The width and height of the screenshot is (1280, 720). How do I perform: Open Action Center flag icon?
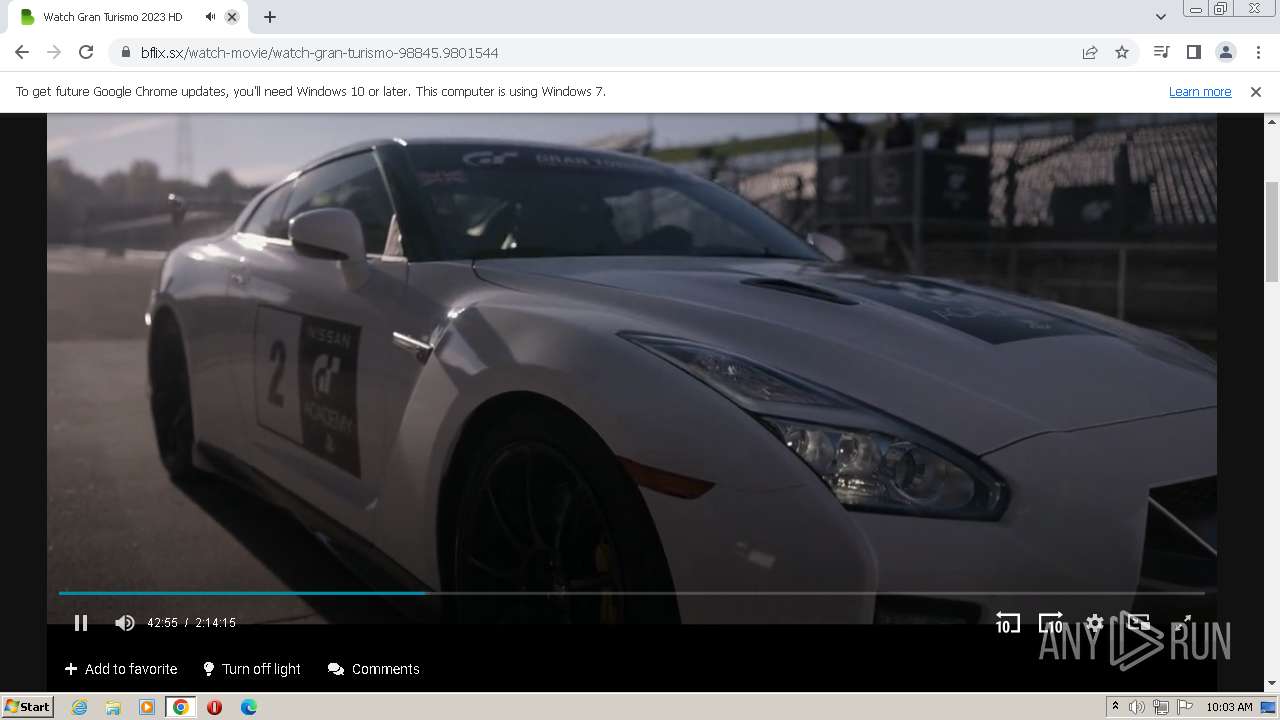tap(1185, 707)
